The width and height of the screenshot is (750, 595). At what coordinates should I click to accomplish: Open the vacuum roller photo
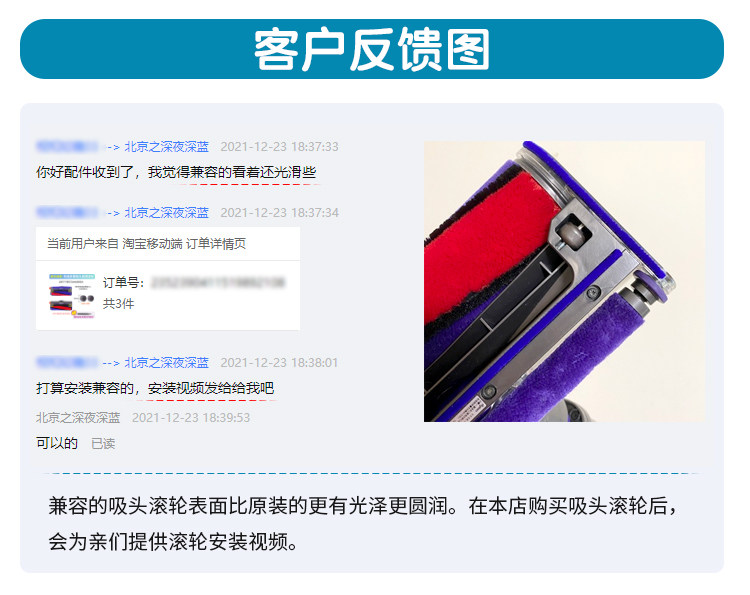coord(564,281)
